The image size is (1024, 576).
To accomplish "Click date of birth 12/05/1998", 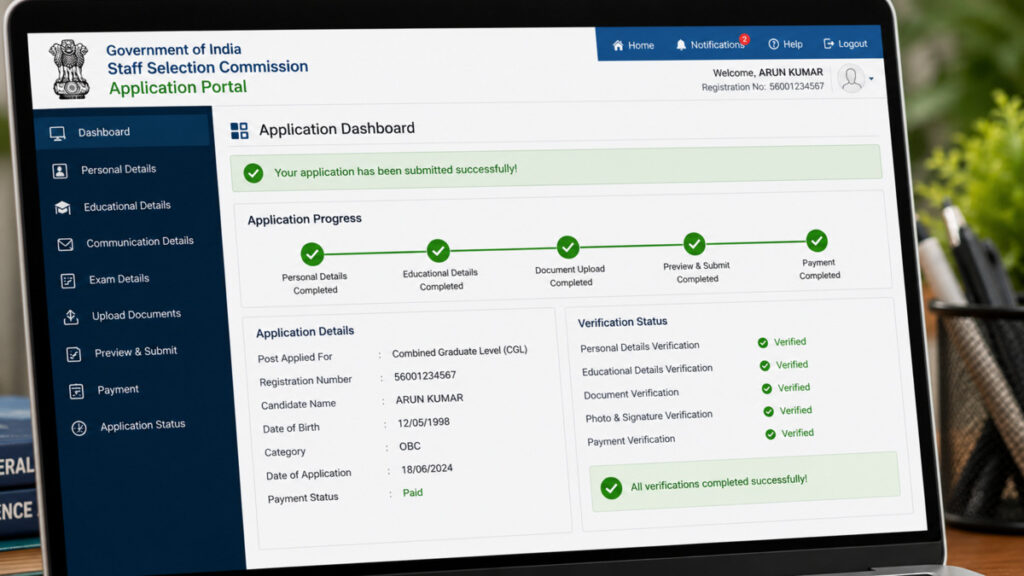I will click(423, 423).
